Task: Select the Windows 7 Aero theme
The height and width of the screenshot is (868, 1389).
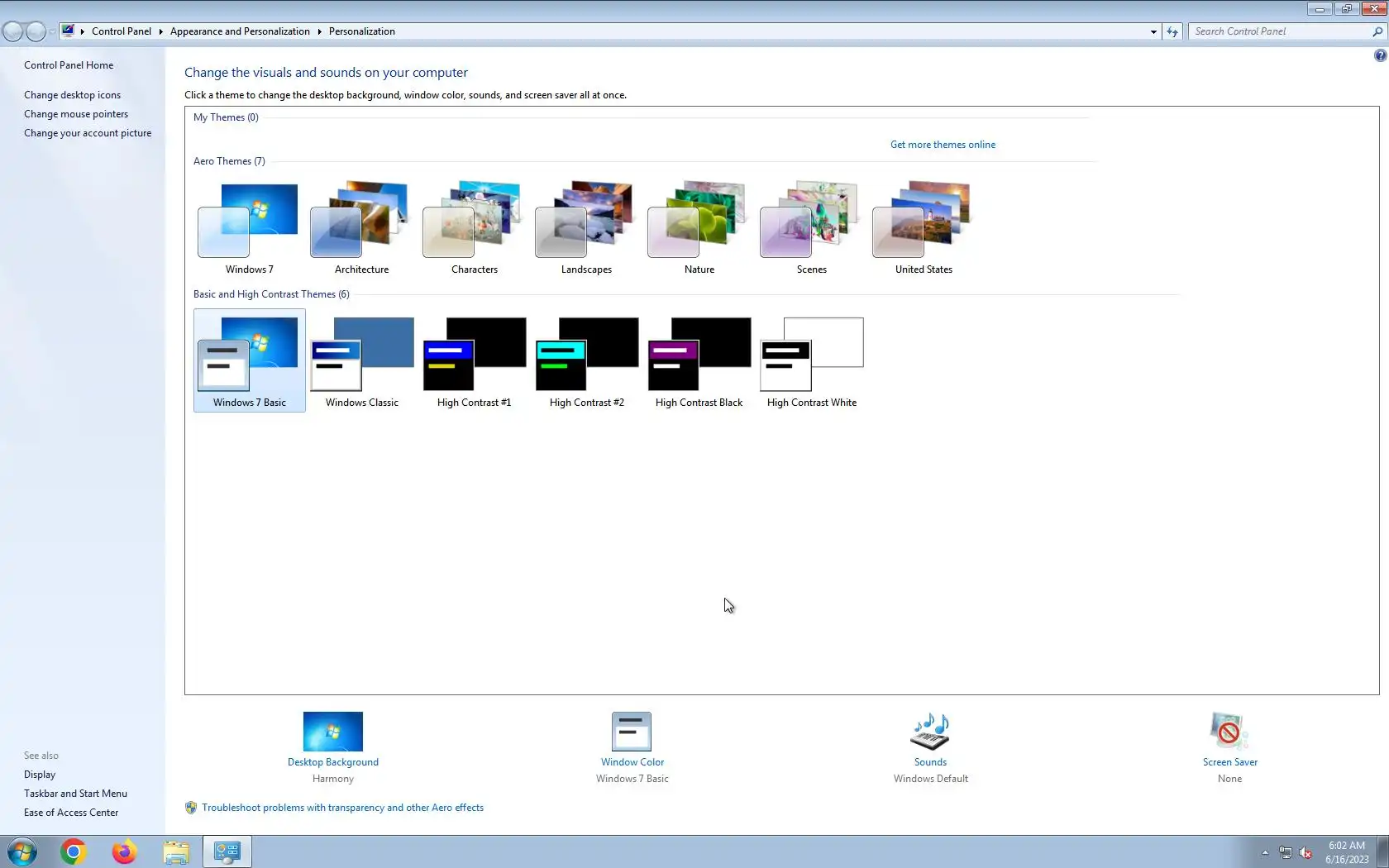Action: pos(249,228)
